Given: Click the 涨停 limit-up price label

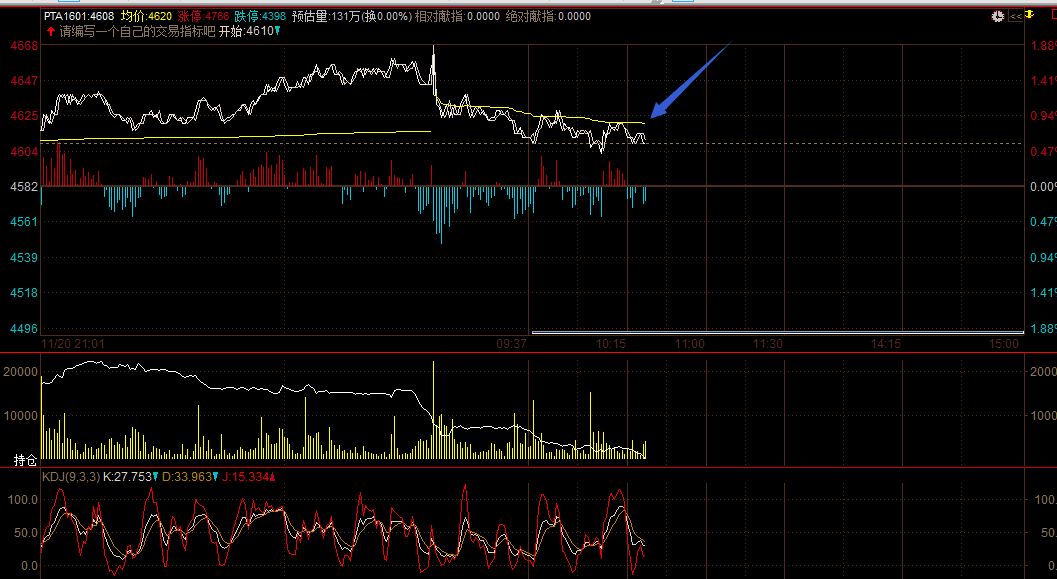Looking at the screenshot, I should (190, 16).
